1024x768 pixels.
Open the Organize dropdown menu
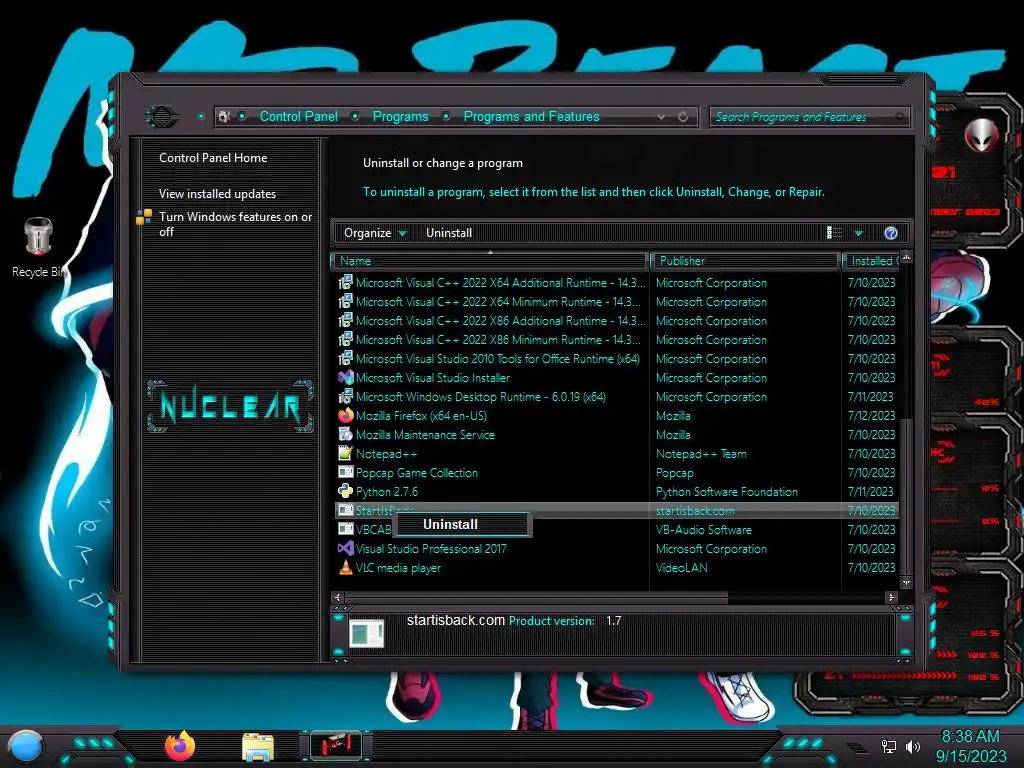pyautogui.click(x=375, y=233)
